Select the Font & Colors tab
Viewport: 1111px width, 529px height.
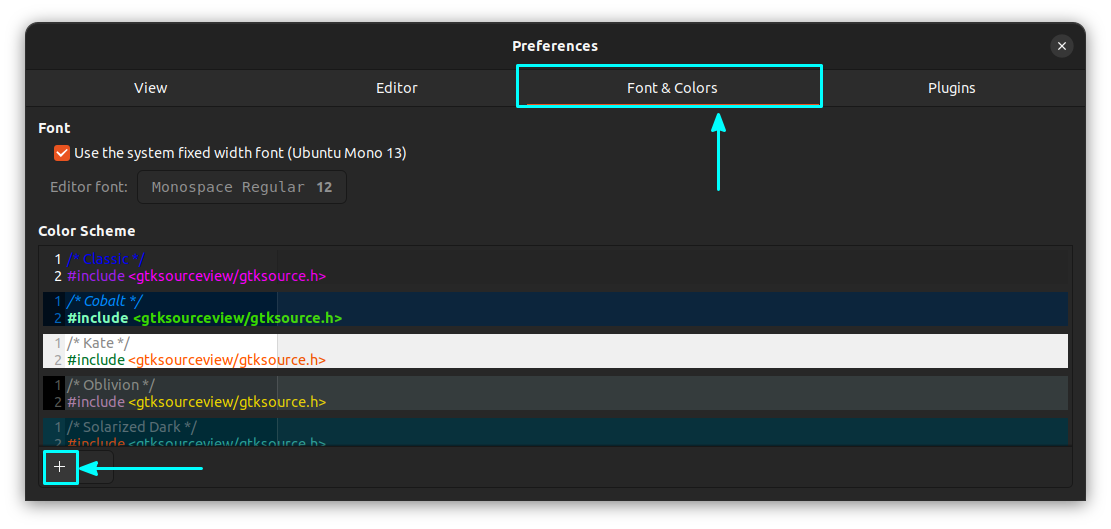672,88
